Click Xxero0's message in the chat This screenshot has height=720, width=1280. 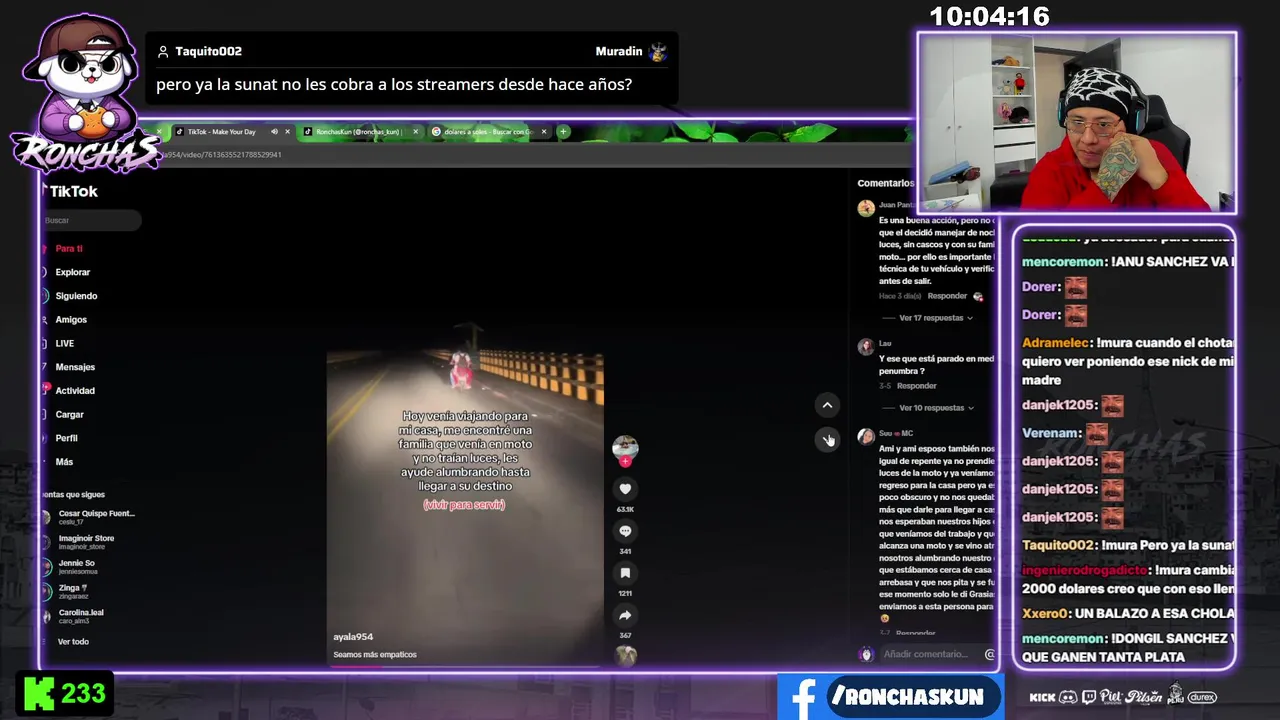click(x=1128, y=613)
